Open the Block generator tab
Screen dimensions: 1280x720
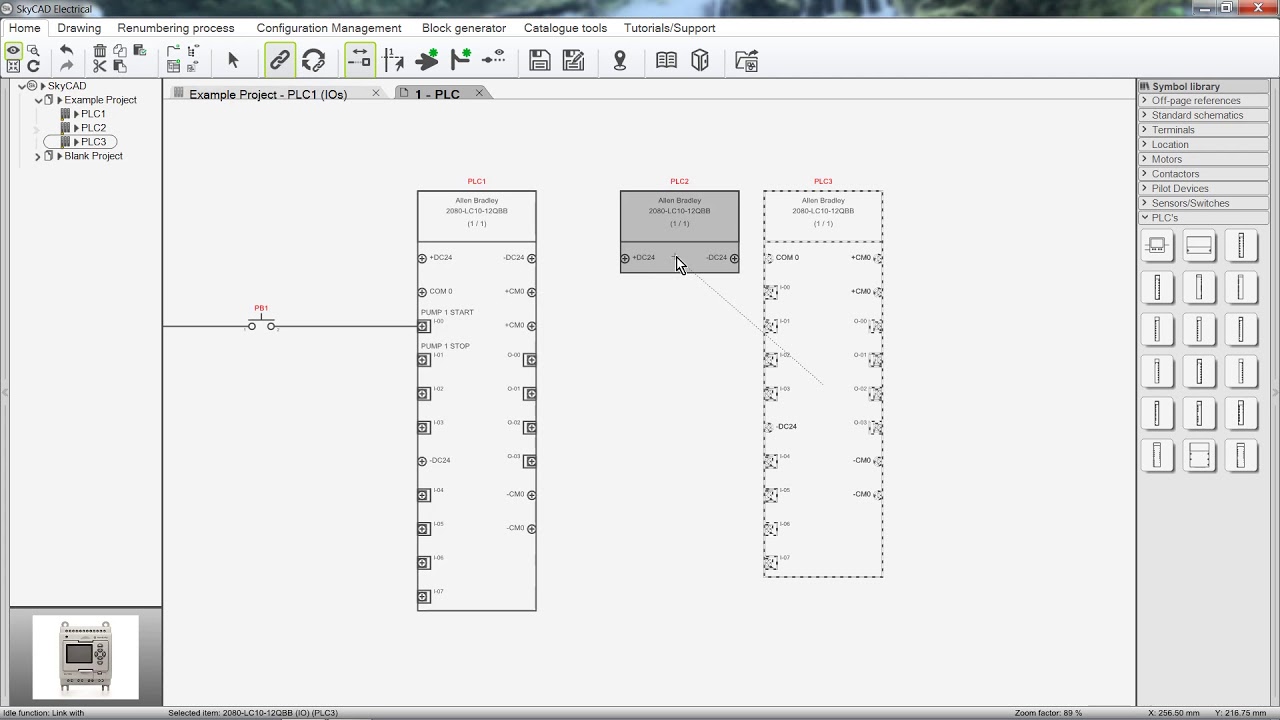[x=464, y=28]
